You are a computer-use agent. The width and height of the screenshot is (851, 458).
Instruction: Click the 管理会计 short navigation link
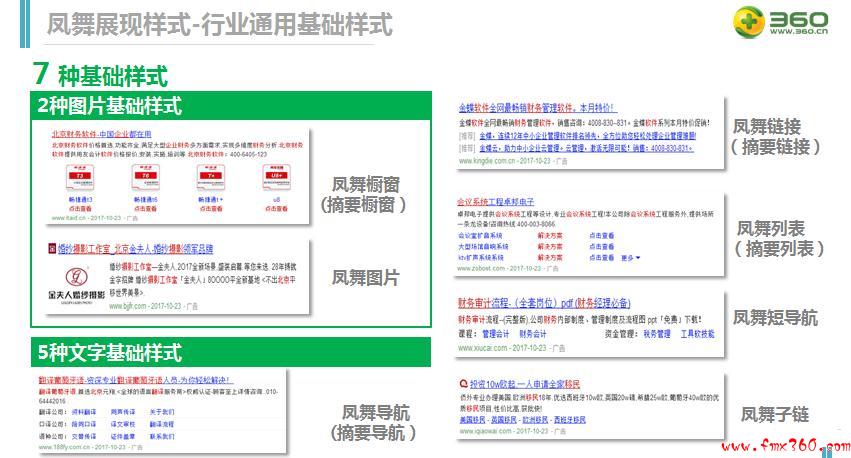[x=496, y=334]
